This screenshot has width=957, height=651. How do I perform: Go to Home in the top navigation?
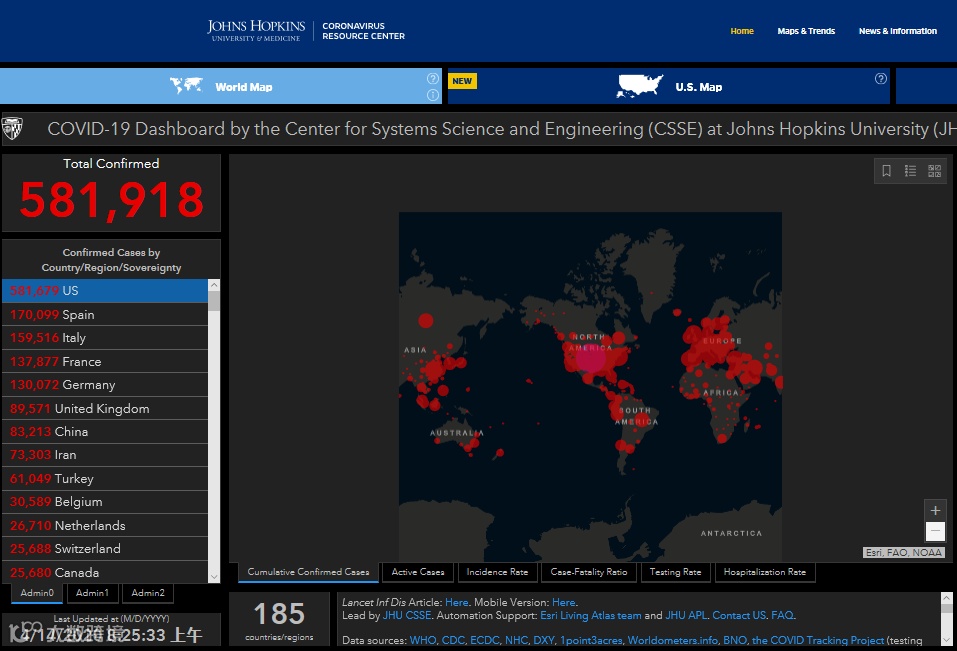coord(742,31)
